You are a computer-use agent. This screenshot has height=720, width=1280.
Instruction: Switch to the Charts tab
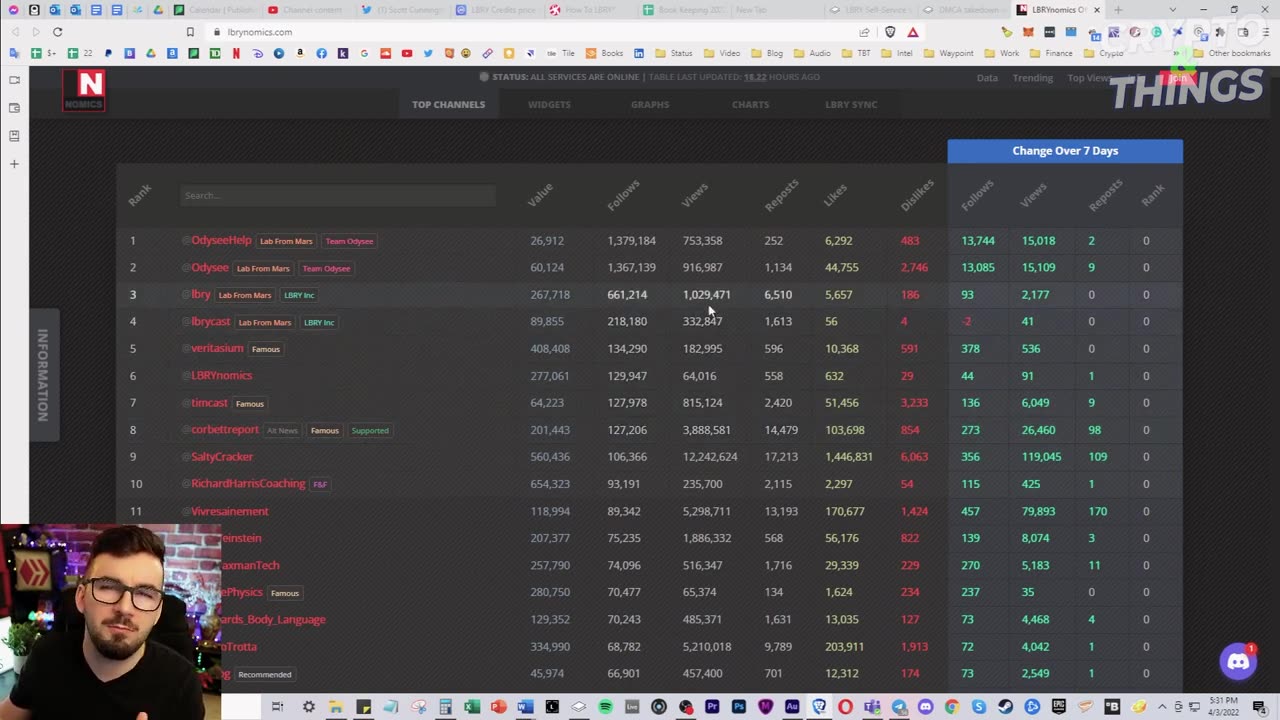750,104
